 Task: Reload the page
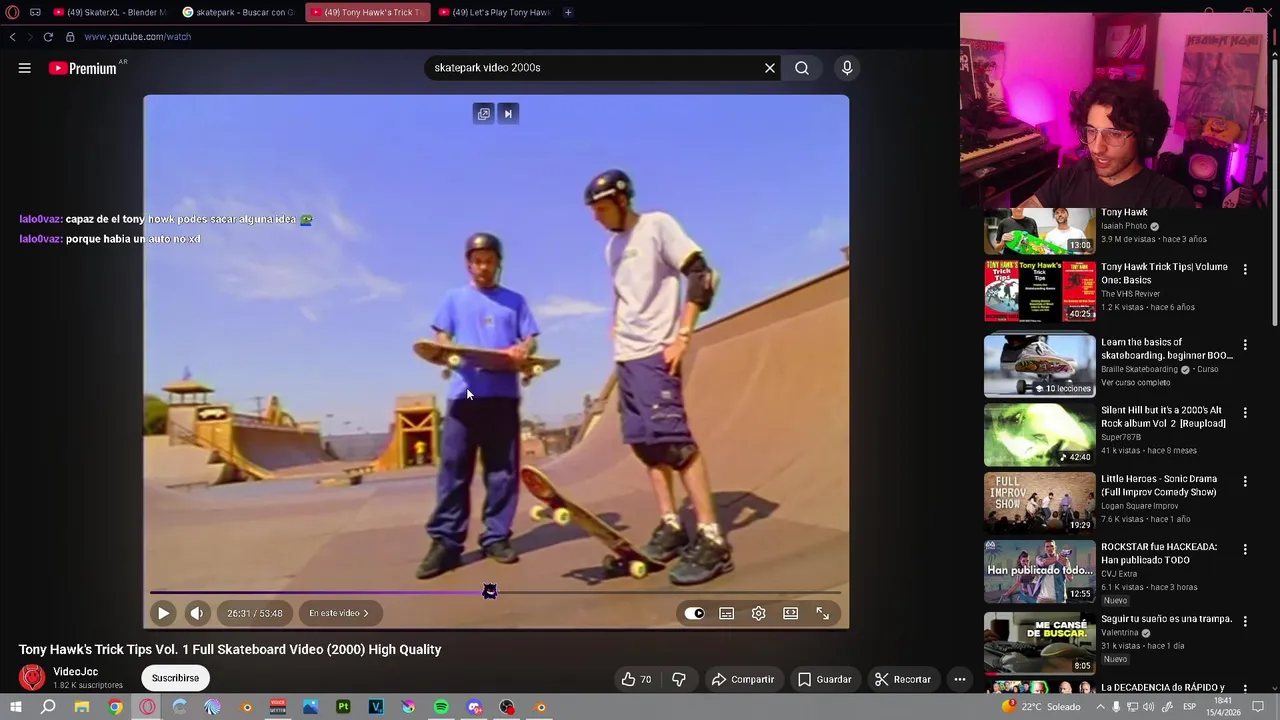tap(48, 37)
